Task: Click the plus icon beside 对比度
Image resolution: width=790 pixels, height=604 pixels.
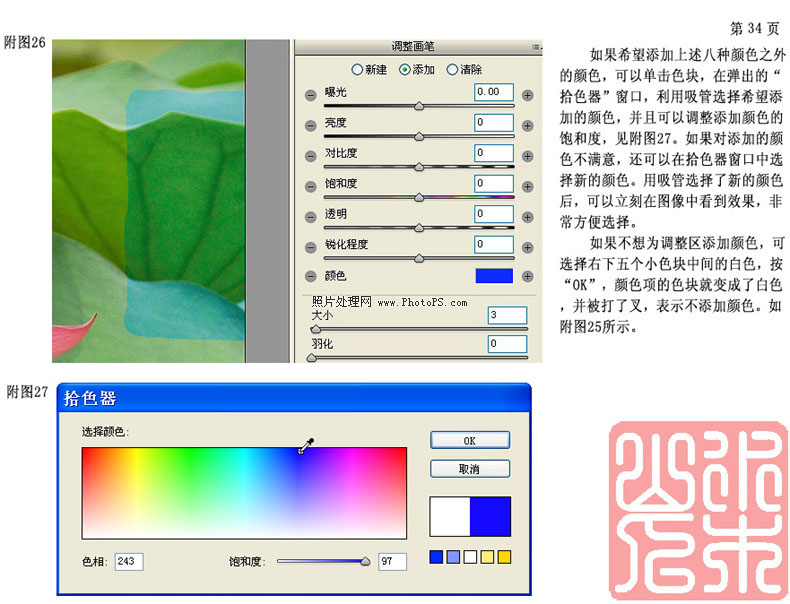Action: click(x=528, y=156)
